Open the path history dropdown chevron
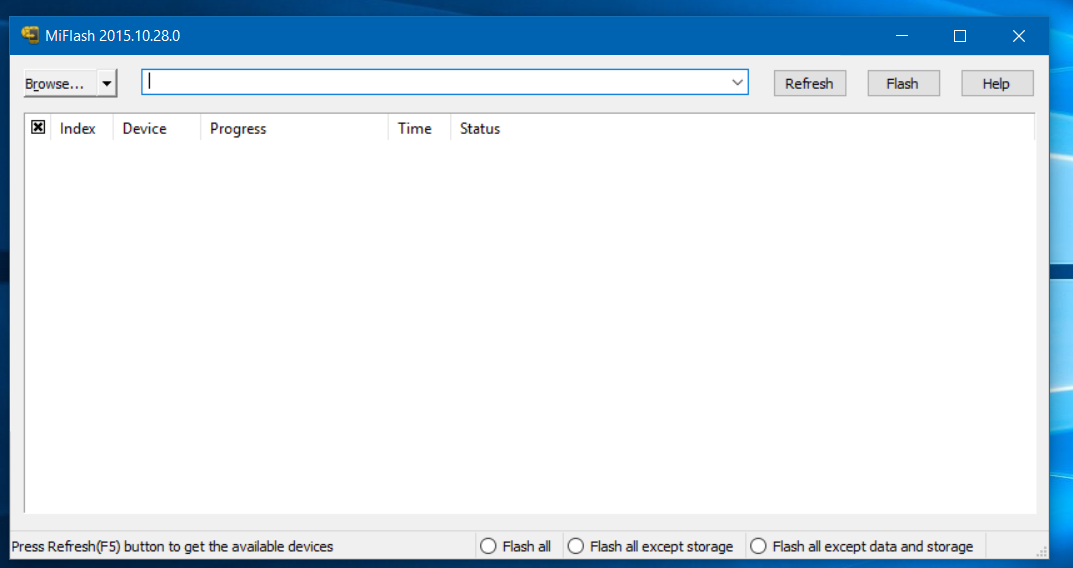Screen dimensions: 1073x568 (x=737, y=82)
